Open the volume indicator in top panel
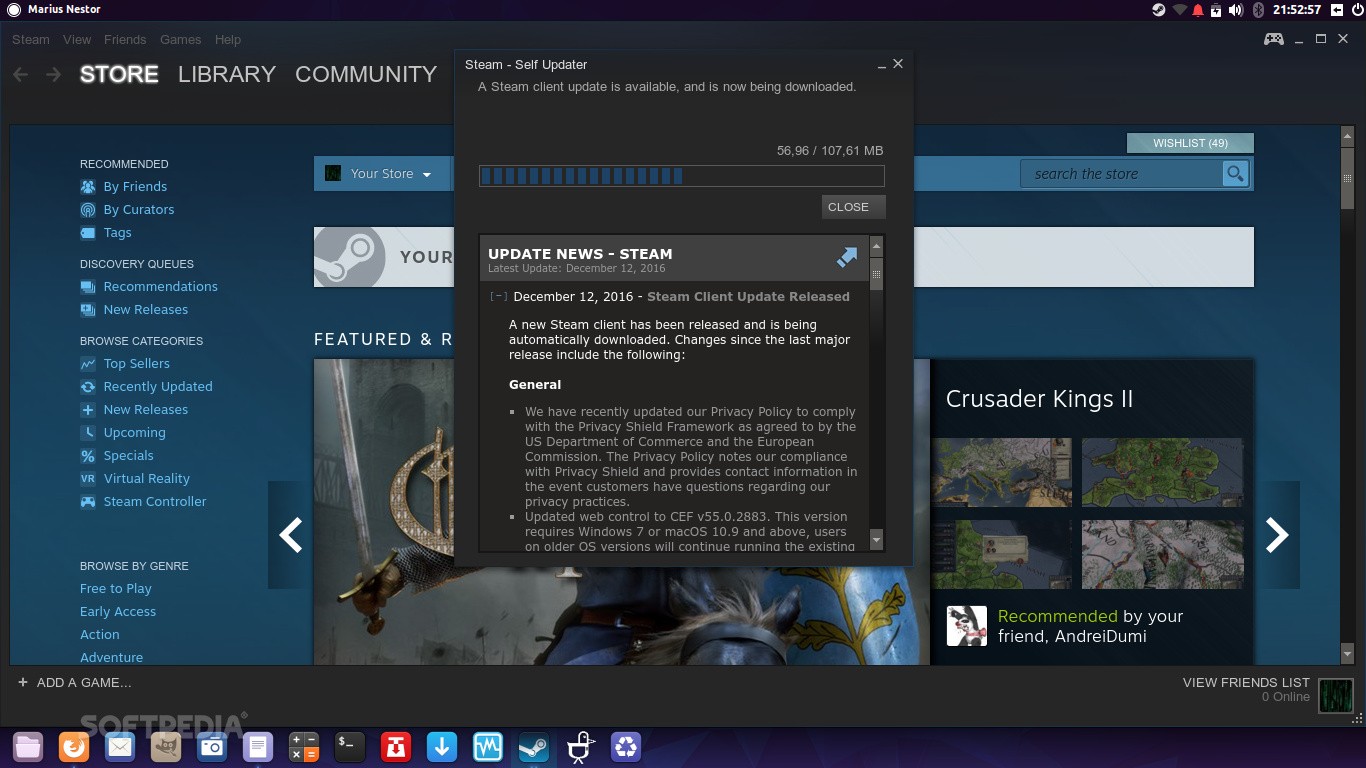 click(1236, 10)
